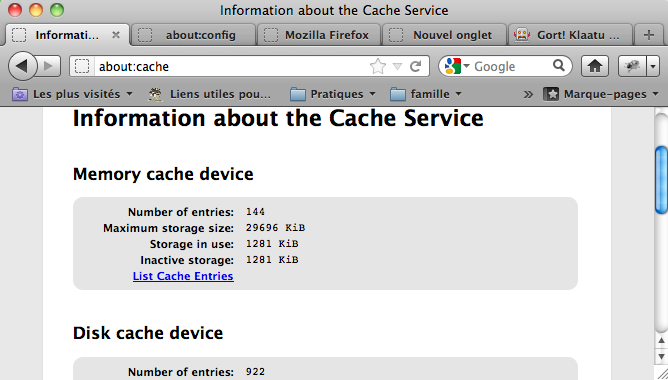Click the value 29696 KiB
668x380 pixels.
coord(275,227)
